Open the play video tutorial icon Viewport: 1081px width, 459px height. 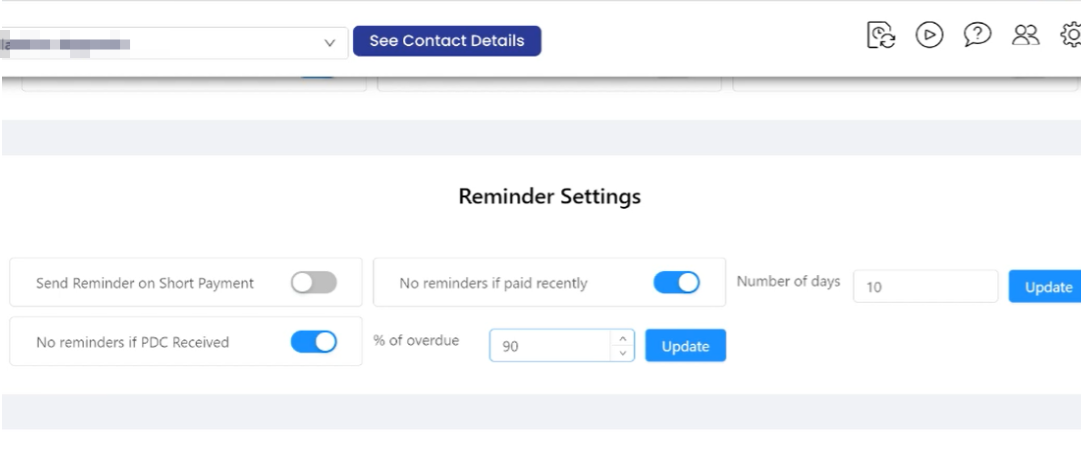[929, 34]
